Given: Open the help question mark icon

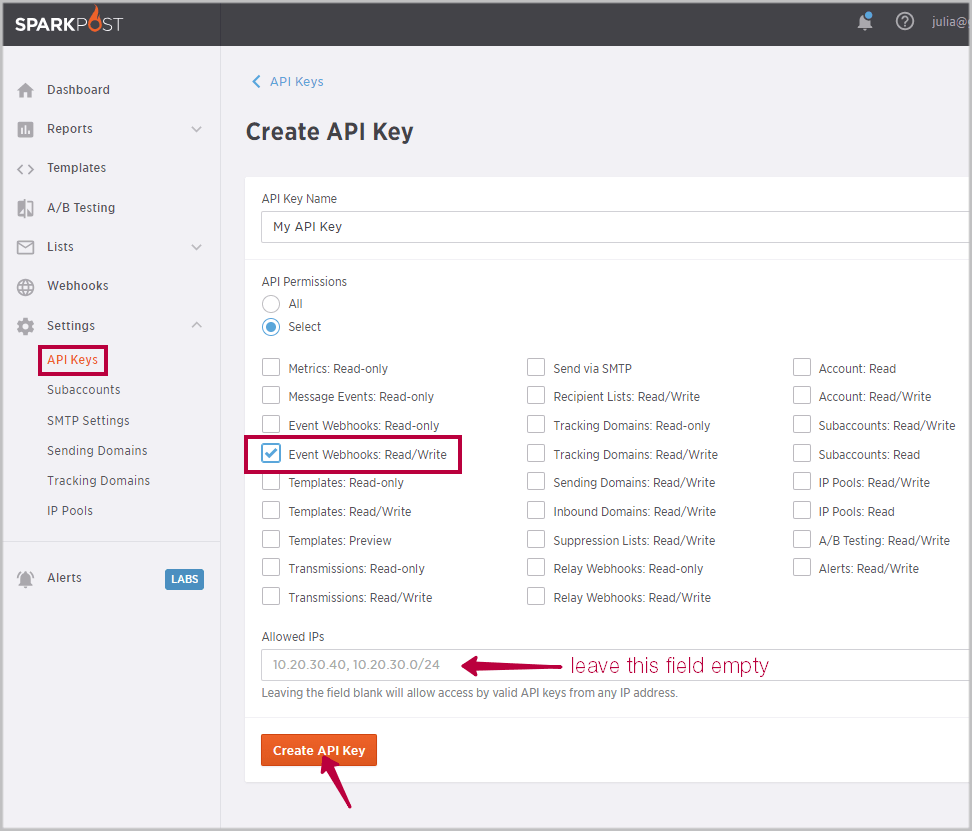Looking at the screenshot, I should coord(905,22).
